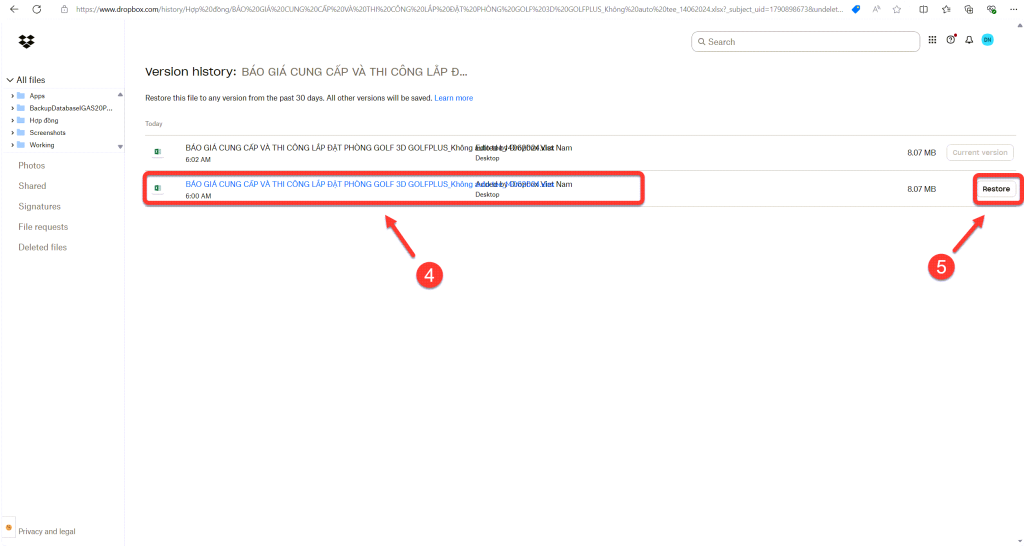1024x546 pixels.
Task: Open the help question mark icon
Action: coord(950,41)
